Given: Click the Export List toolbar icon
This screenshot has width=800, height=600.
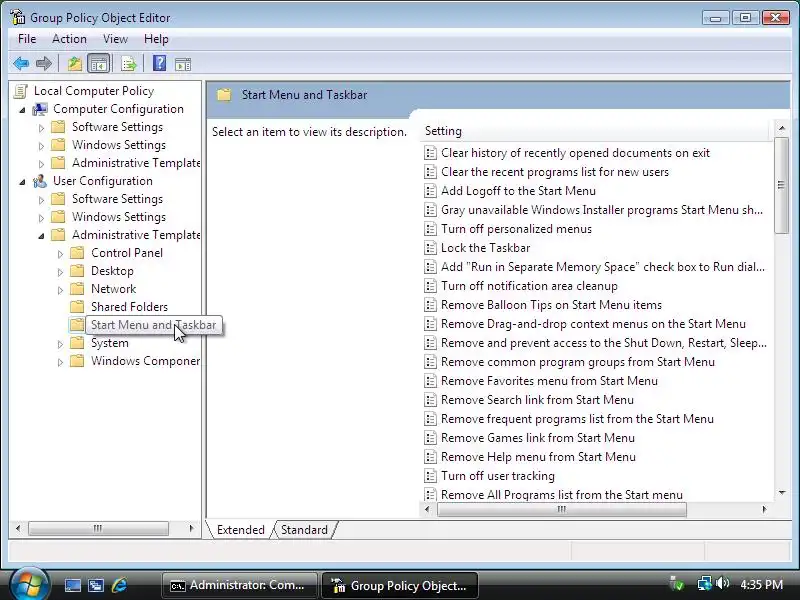Looking at the screenshot, I should pyautogui.click(x=129, y=64).
